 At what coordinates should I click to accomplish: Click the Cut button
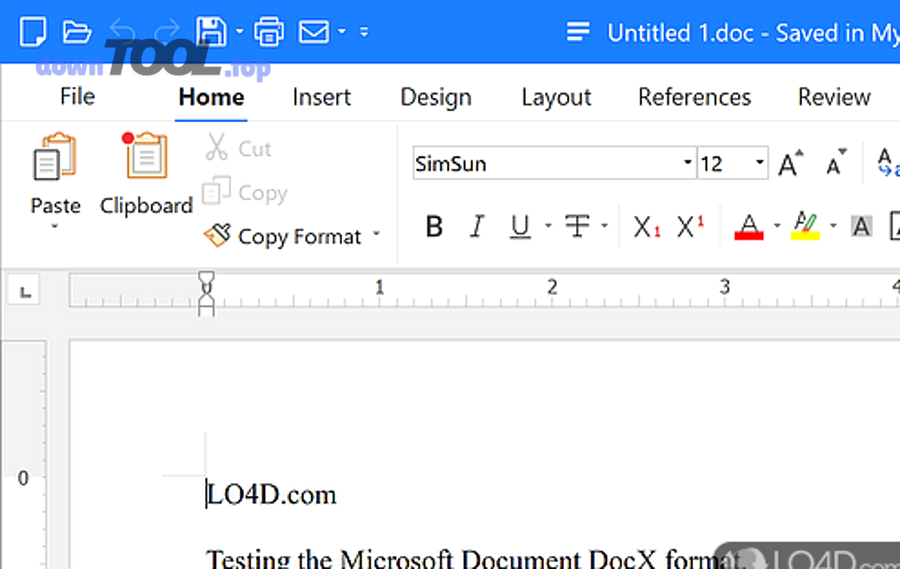tap(238, 148)
